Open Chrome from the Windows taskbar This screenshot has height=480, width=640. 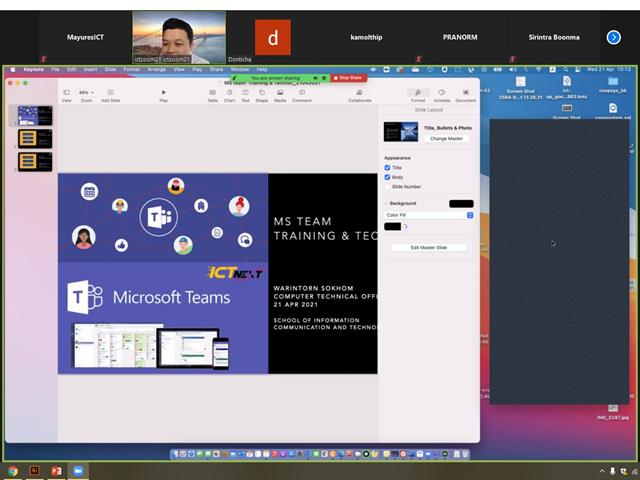coord(12,471)
